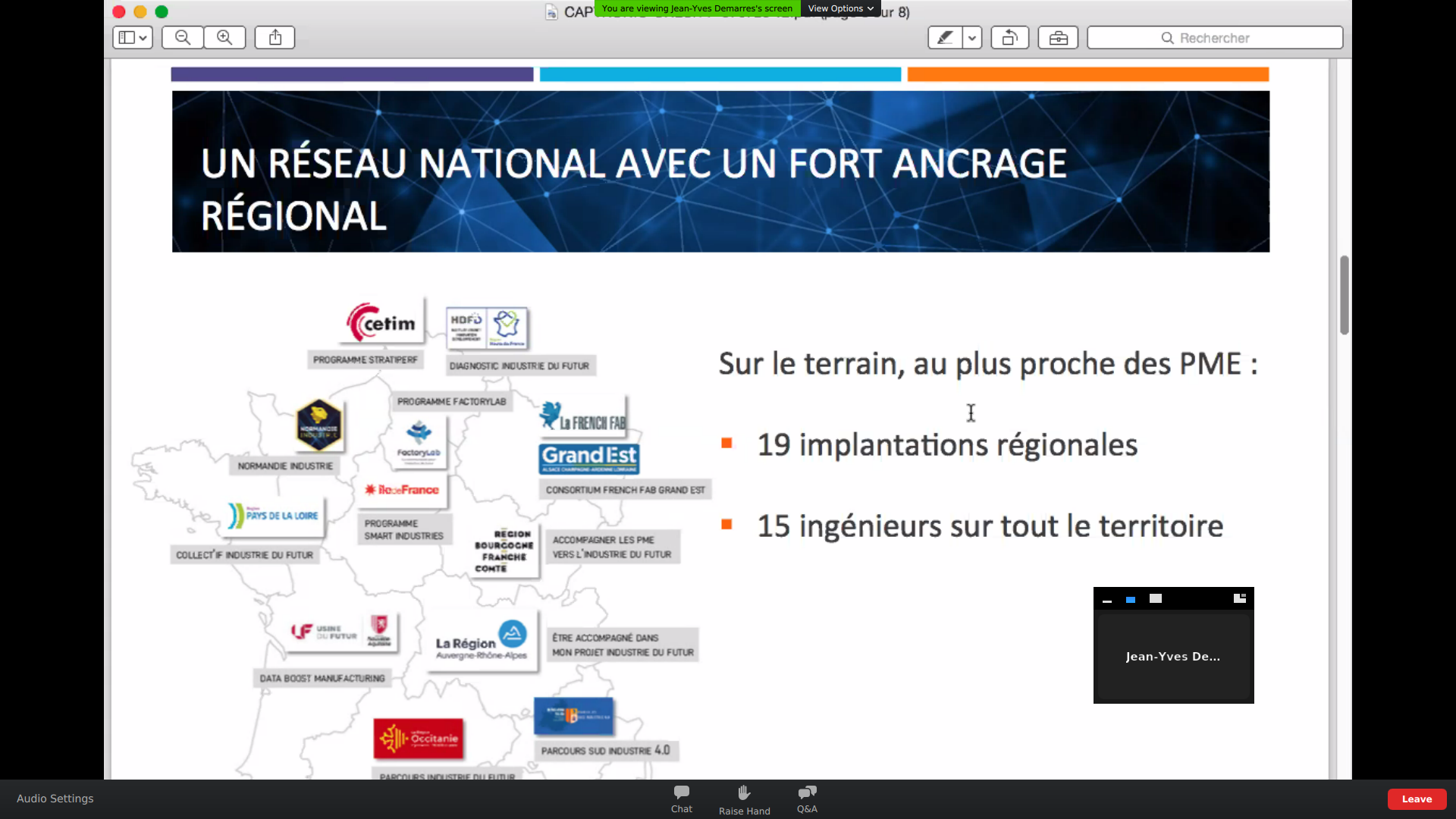The width and height of the screenshot is (1456, 819).
Task: Click the FactoryLab logo
Action: (419, 441)
